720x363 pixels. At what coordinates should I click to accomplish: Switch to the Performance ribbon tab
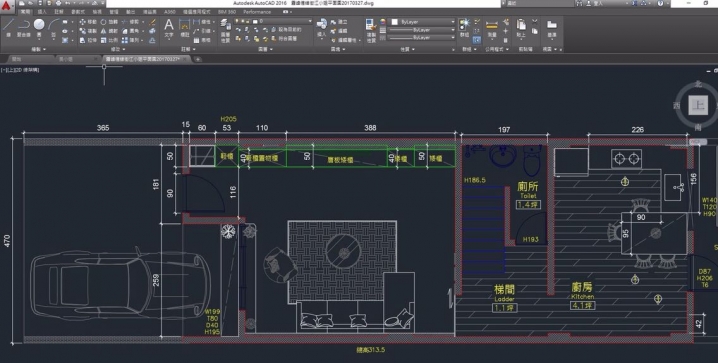(x=257, y=12)
